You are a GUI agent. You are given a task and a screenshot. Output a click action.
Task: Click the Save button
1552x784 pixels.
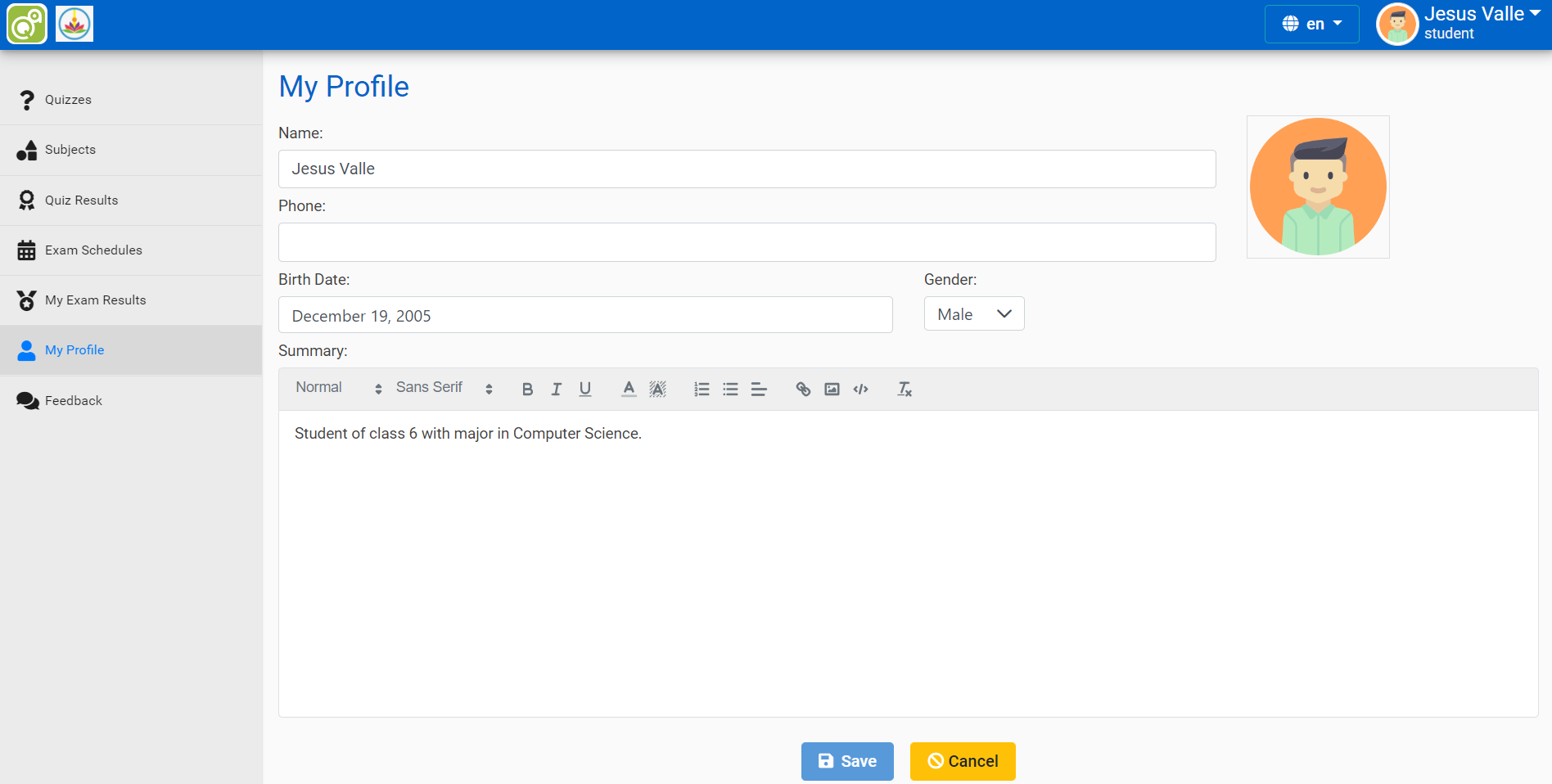point(847,761)
